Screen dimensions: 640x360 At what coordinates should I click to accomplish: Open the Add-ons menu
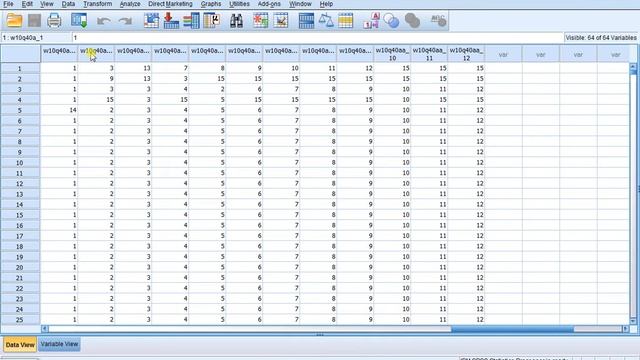pos(269,4)
